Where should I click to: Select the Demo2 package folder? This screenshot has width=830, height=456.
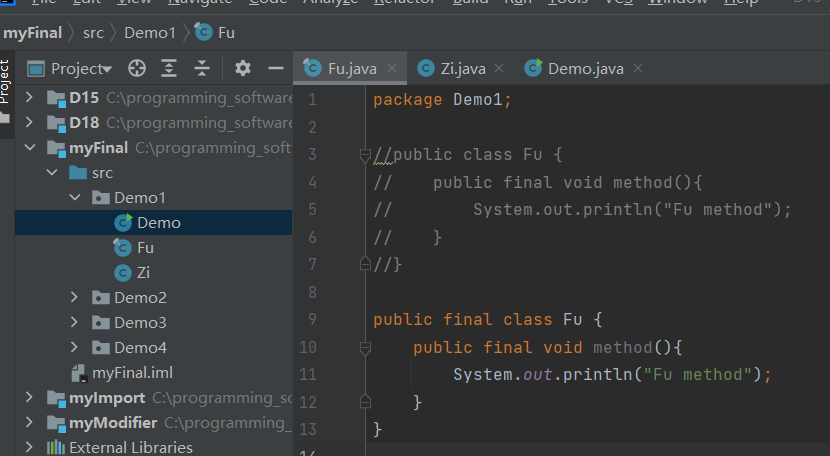pyautogui.click(x=153, y=298)
